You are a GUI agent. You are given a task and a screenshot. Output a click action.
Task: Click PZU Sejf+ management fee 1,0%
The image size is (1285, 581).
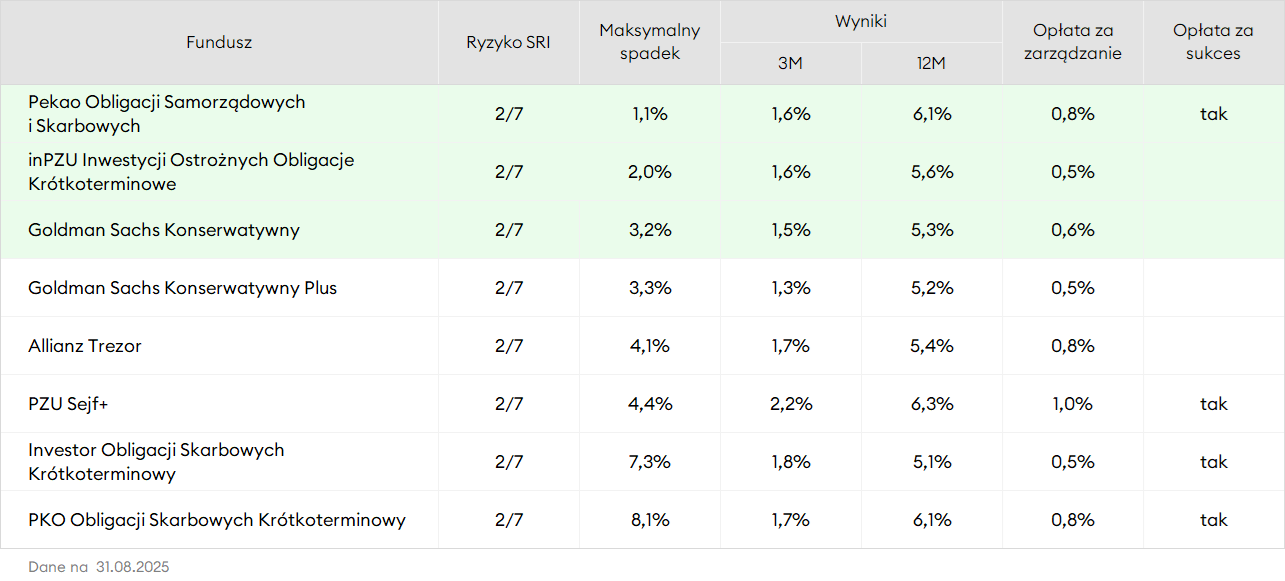1072,404
